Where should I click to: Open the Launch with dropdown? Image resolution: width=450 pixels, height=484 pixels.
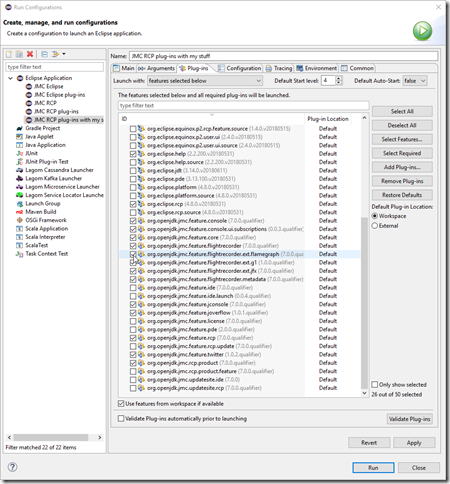205,81
